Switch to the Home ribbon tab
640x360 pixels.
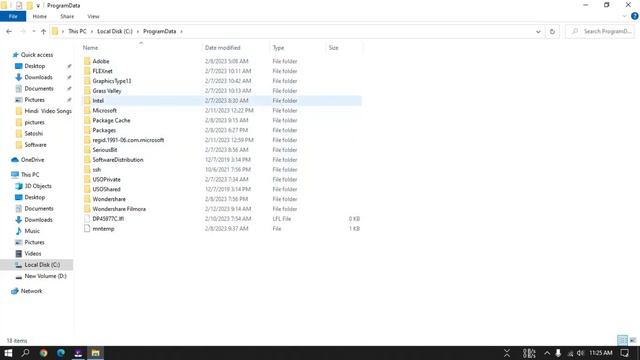pos(40,16)
